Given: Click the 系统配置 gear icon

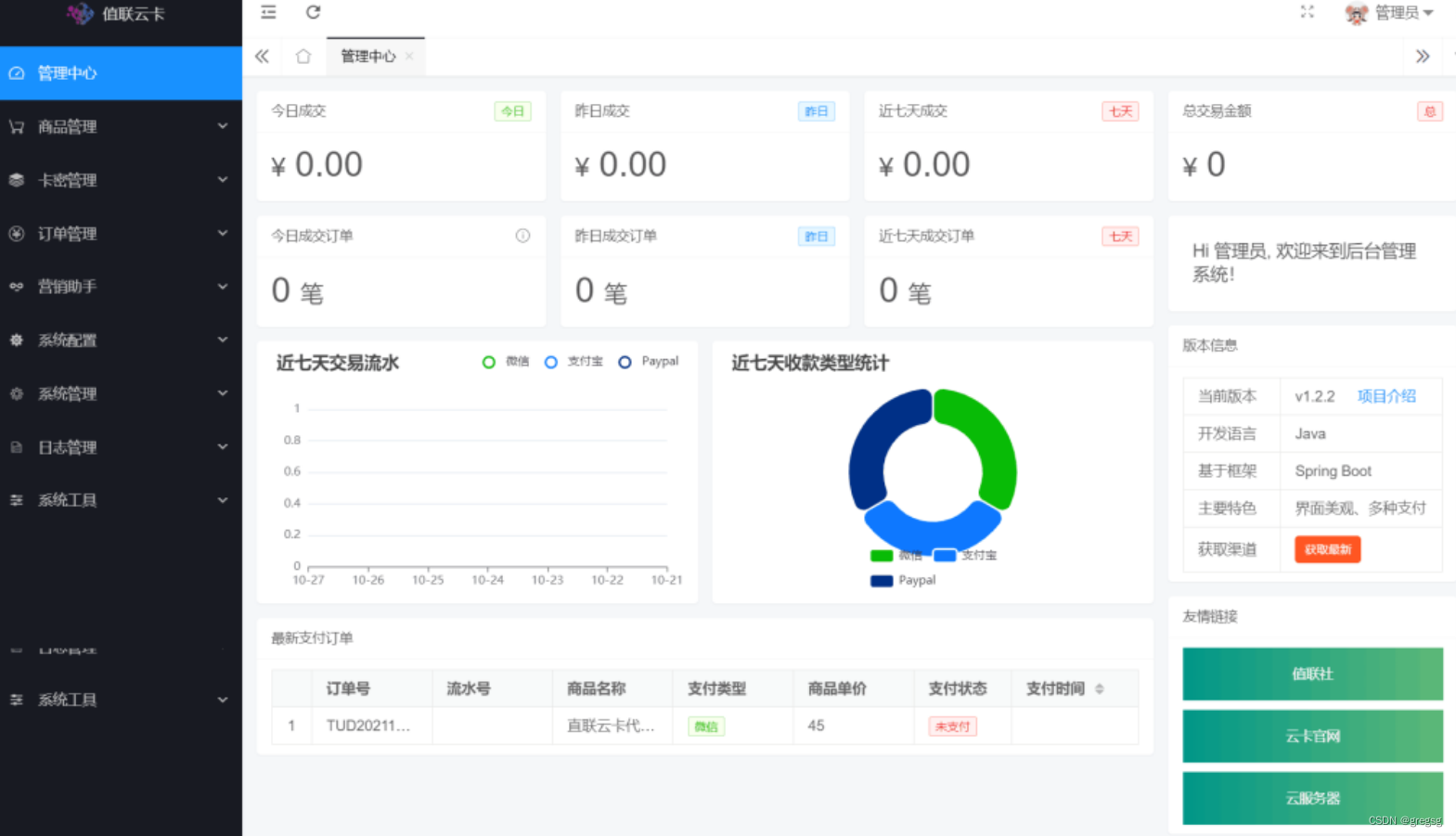Looking at the screenshot, I should point(17,341).
